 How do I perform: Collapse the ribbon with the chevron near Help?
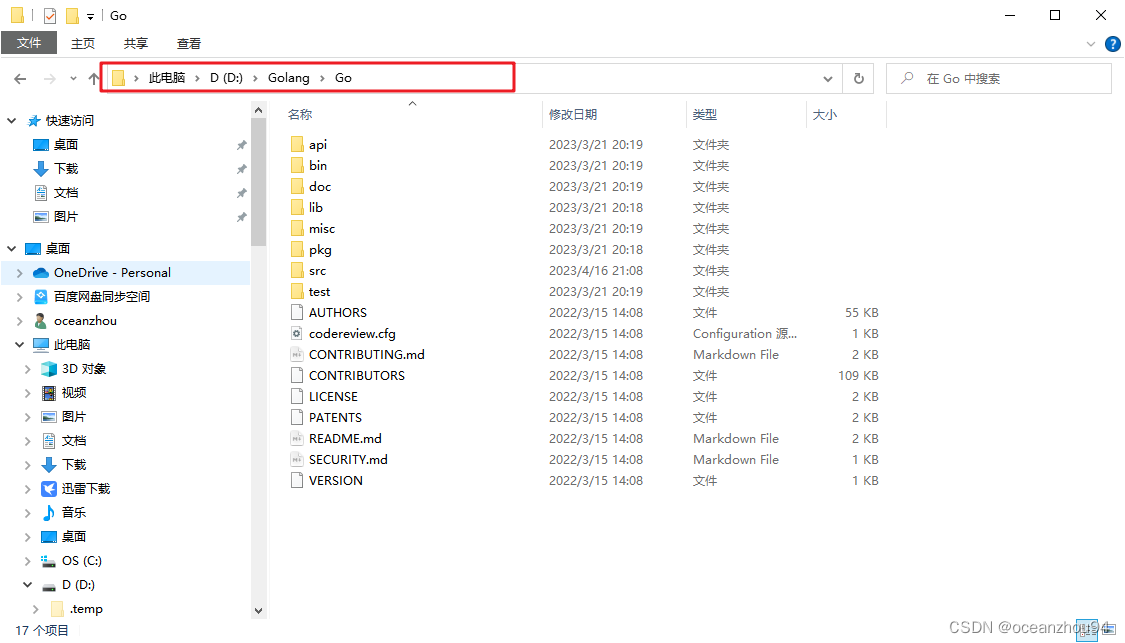pos(1091,43)
